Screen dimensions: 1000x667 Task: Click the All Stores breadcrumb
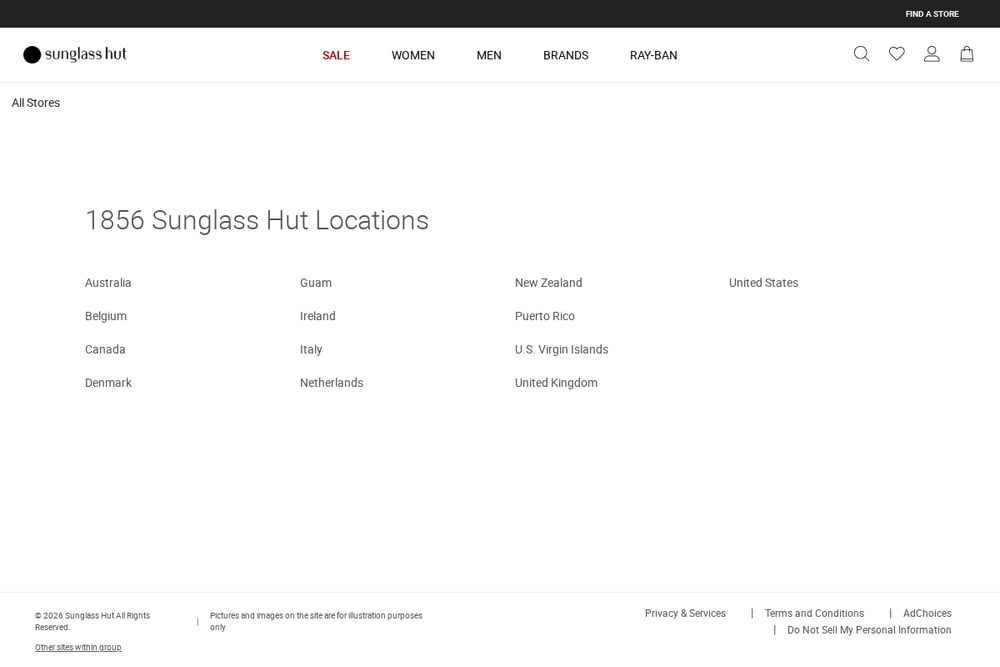click(36, 103)
